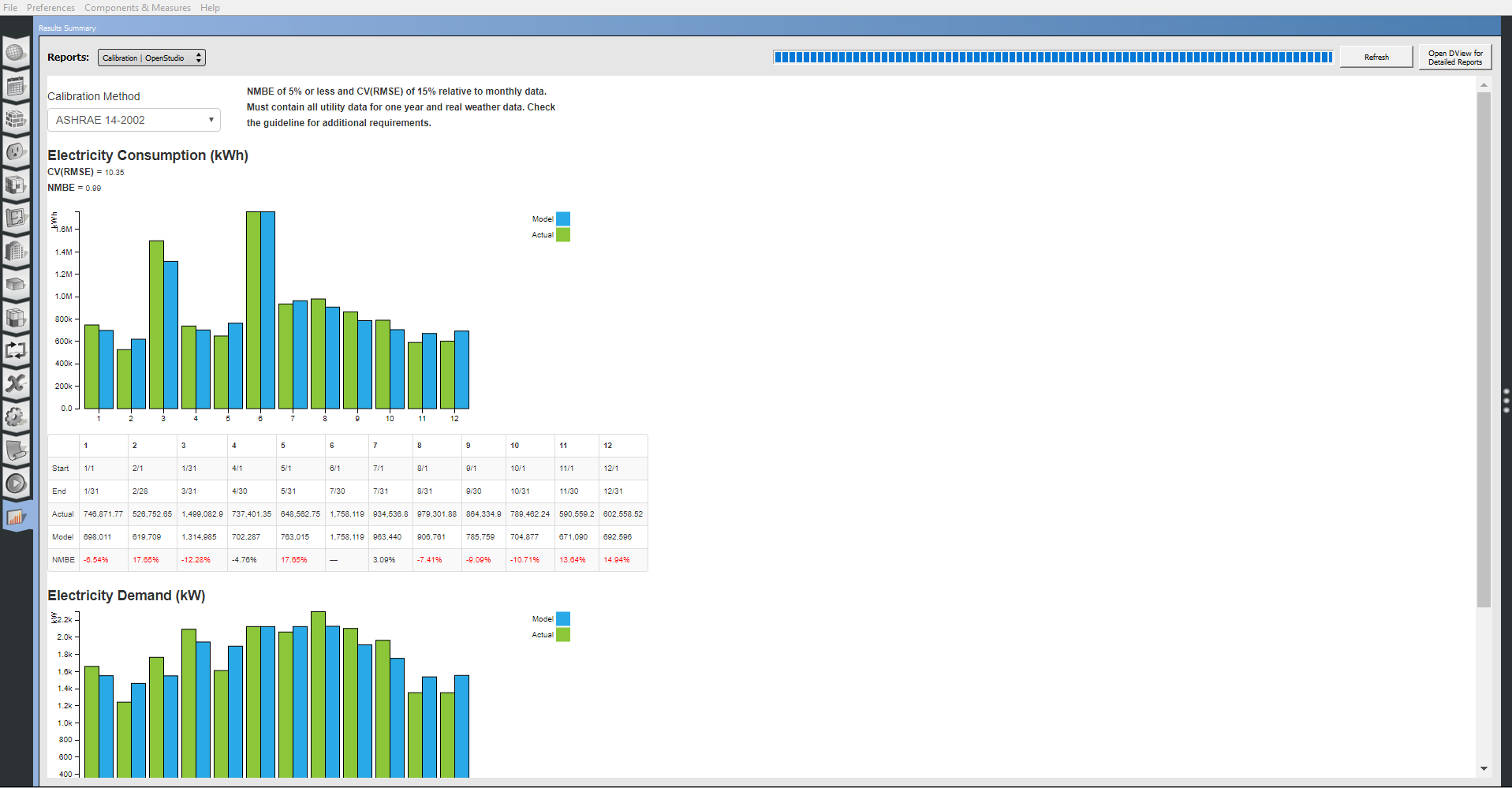
Task: Open DView for Detailed Reports
Action: [1454, 56]
